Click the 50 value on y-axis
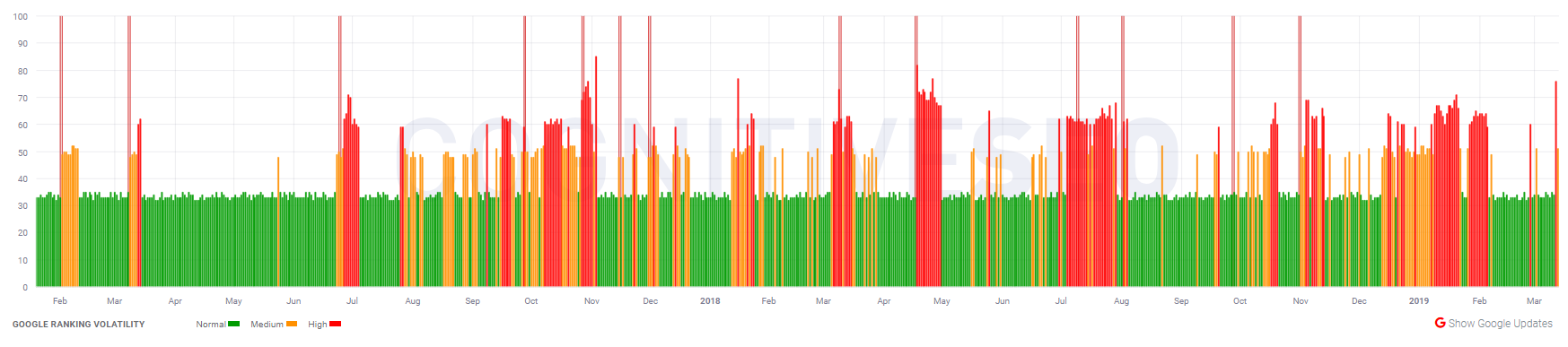The width and height of the screenshot is (1568, 347). click(x=23, y=153)
